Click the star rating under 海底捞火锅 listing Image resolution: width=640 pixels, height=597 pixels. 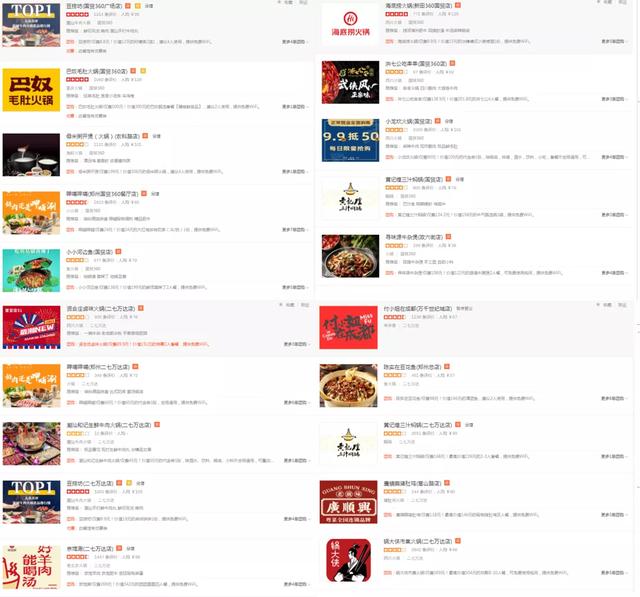click(x=397, y=14)
